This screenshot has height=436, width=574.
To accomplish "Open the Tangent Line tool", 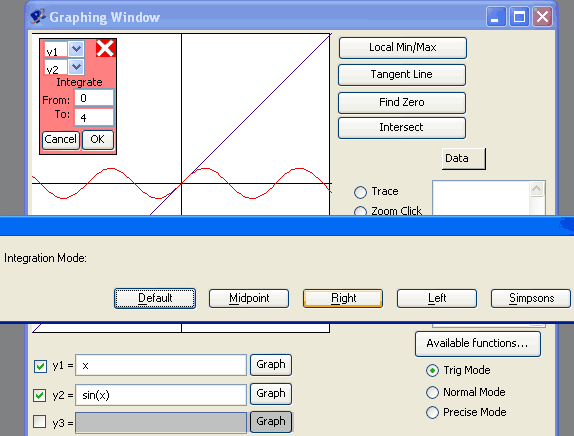I will click(x=402, y=75).
